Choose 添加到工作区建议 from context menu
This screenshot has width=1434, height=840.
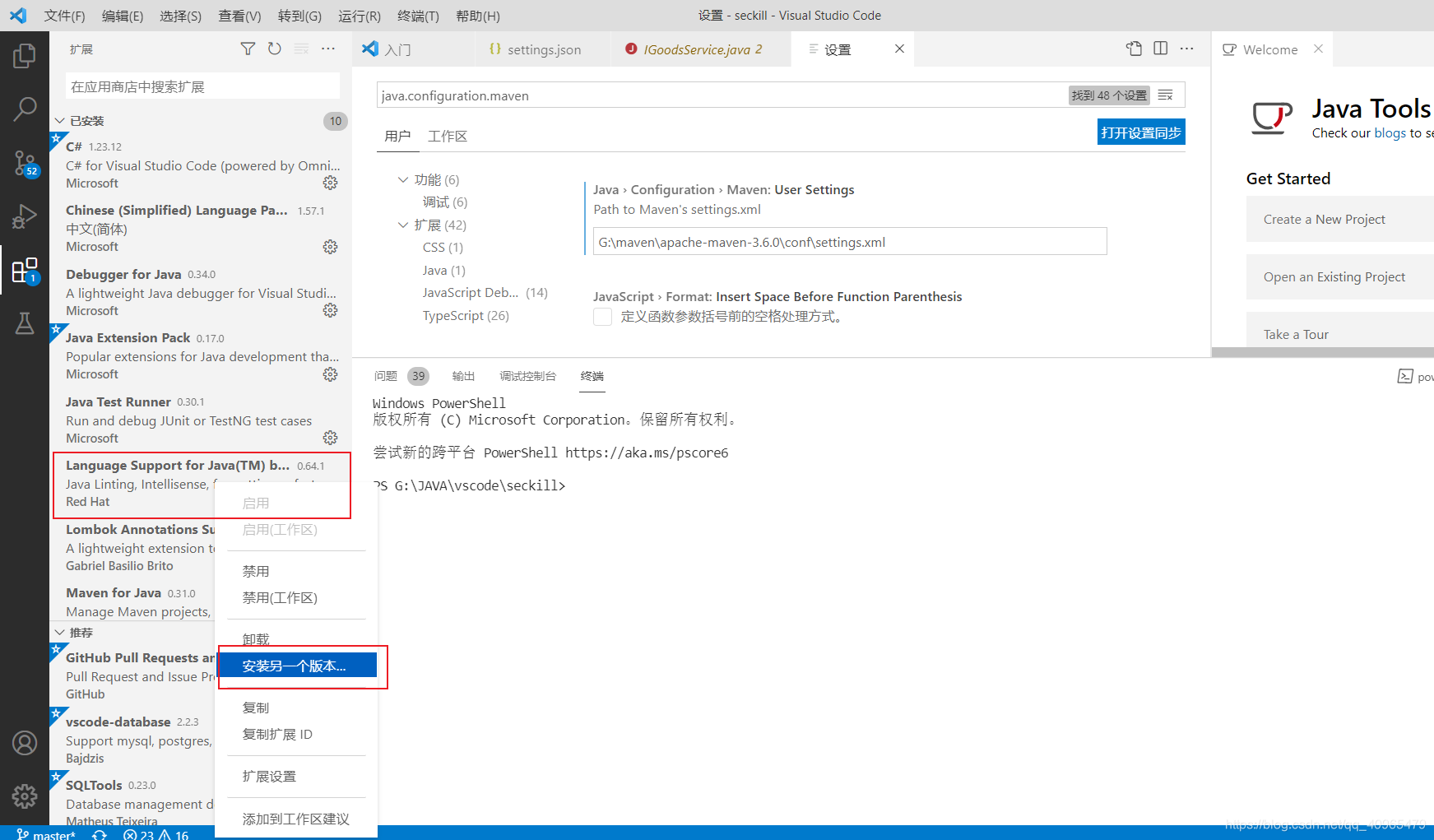pos(297,819)
